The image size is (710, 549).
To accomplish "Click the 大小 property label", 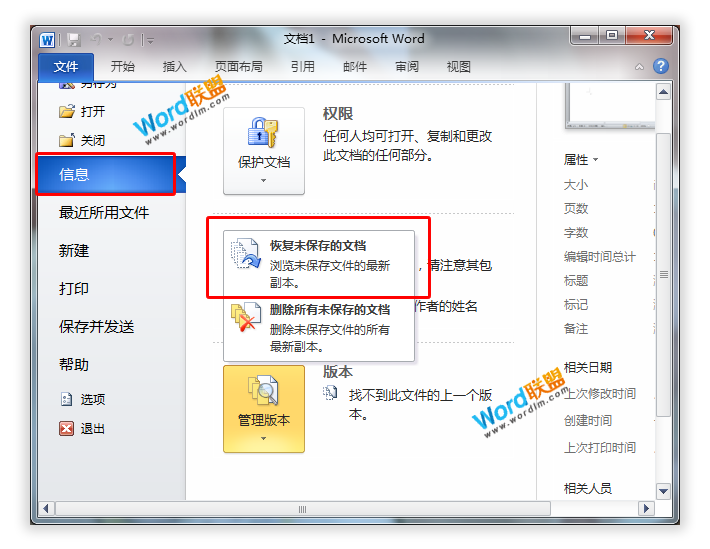I will pyautogui.click(x=576, y=185).
